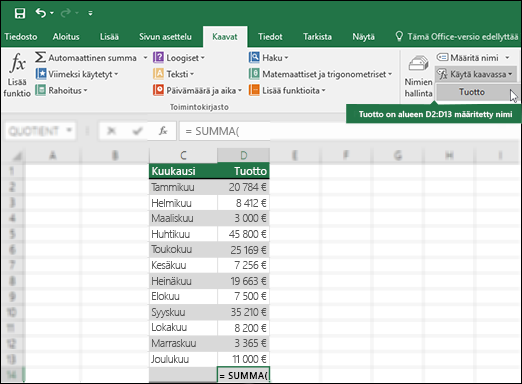Click the Redo arrow icon
The image size is (522, 384).
coord(66,13)
